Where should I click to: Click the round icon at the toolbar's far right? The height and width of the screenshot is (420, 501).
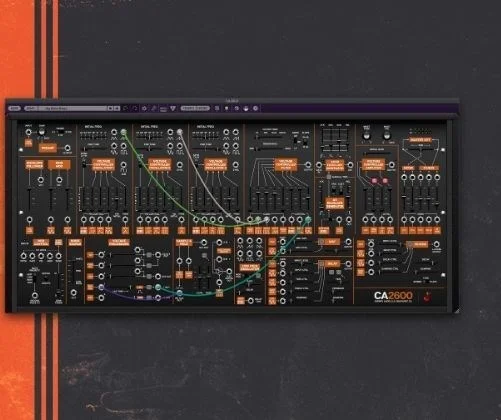tap(256, 108)
